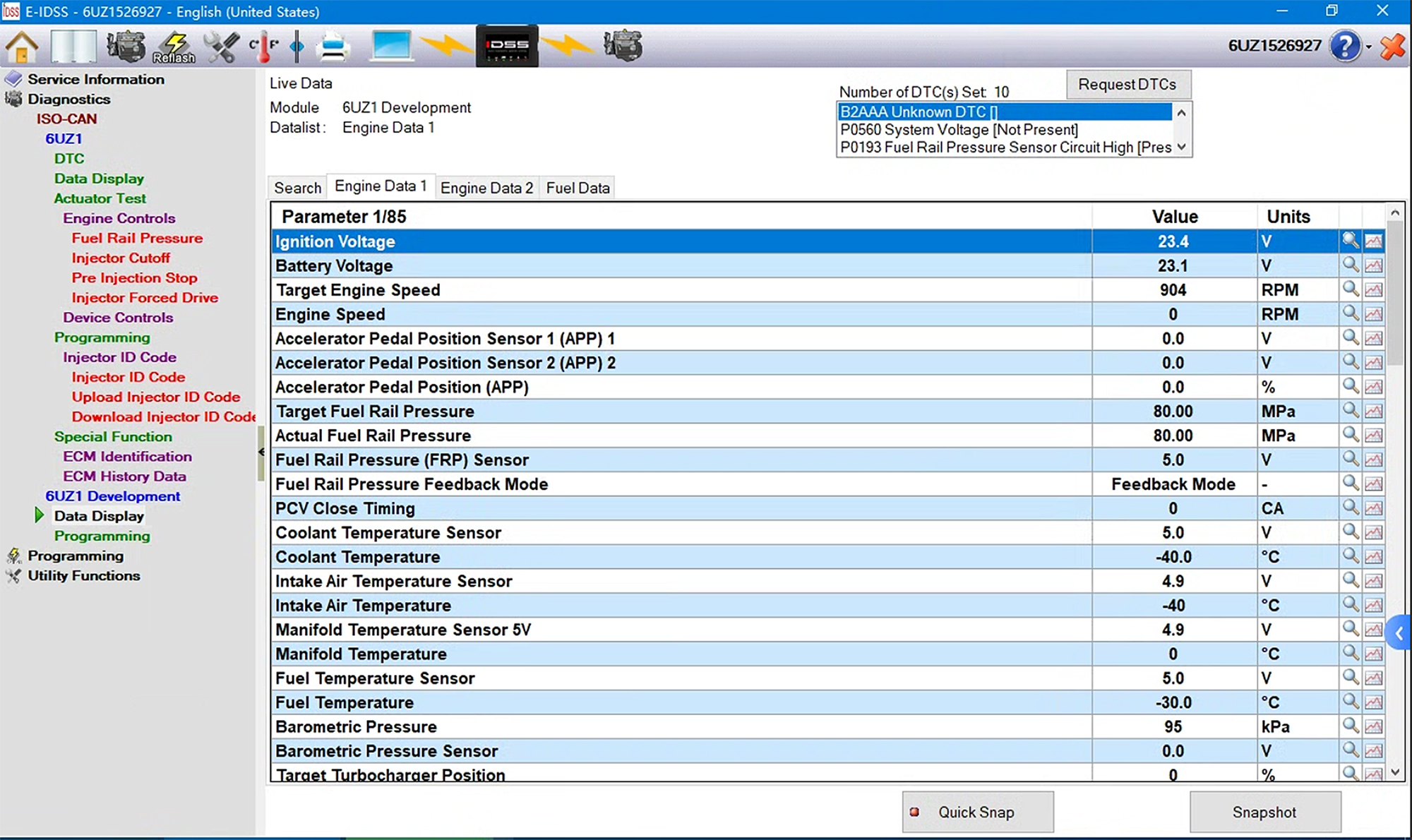Open the Fuel Data tab
The width and height of the screenshot is (1412, 840).
click(578, 188)
